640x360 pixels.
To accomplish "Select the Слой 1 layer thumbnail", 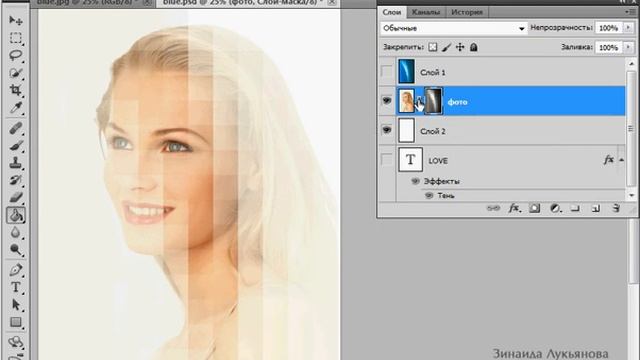I will (x=406, y=71).
